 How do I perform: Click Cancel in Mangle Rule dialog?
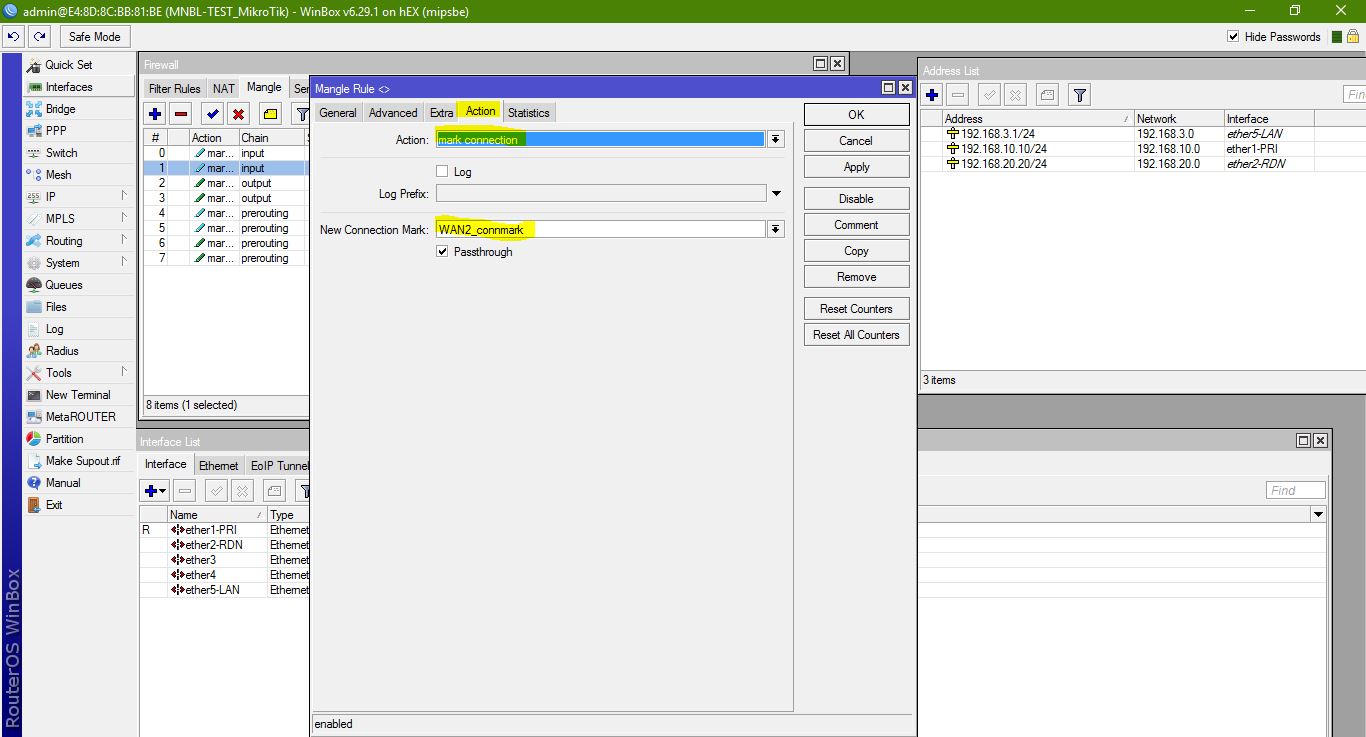coord(856,140)
